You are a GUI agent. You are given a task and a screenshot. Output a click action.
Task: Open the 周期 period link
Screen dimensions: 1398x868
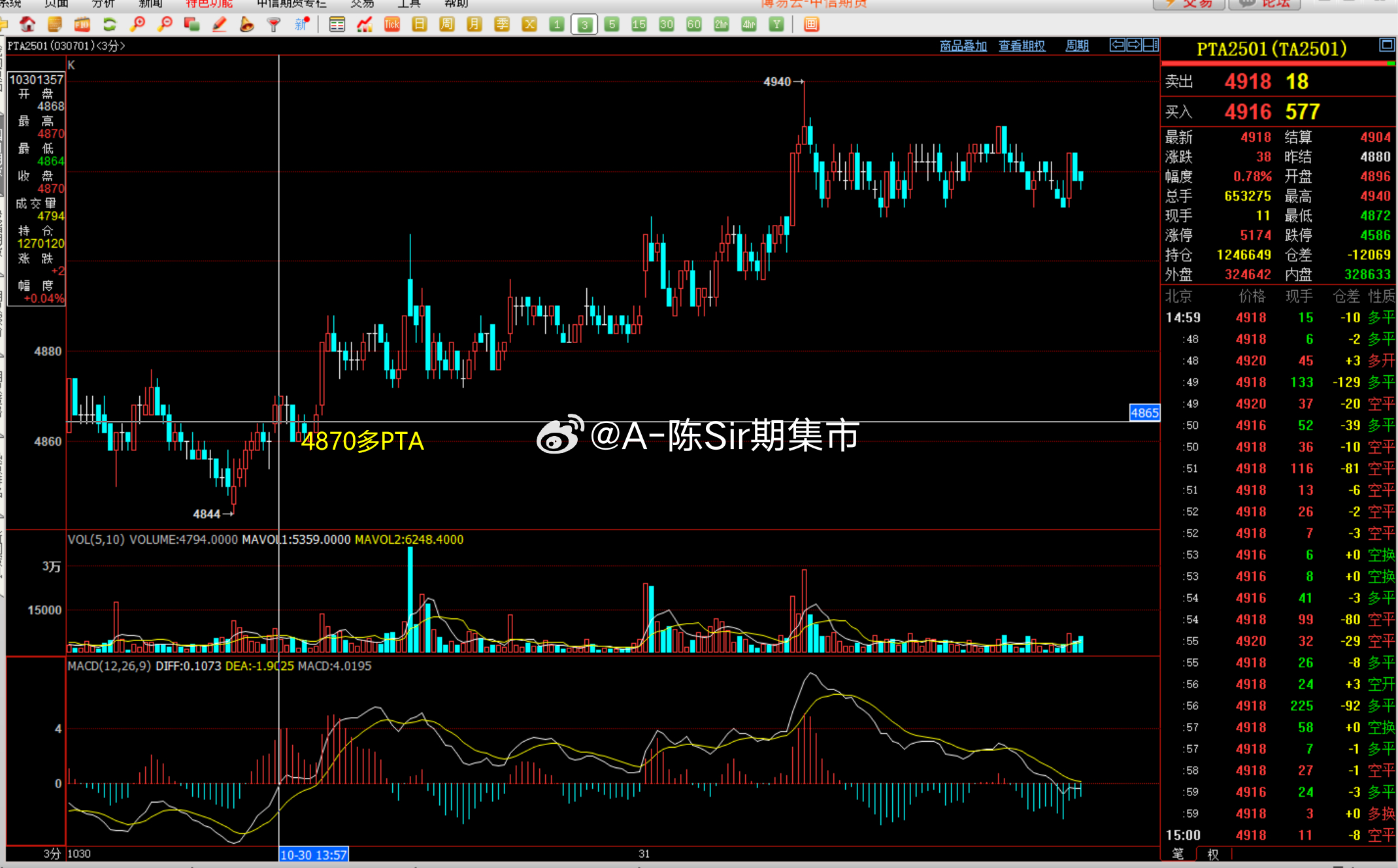[1077, 46]
